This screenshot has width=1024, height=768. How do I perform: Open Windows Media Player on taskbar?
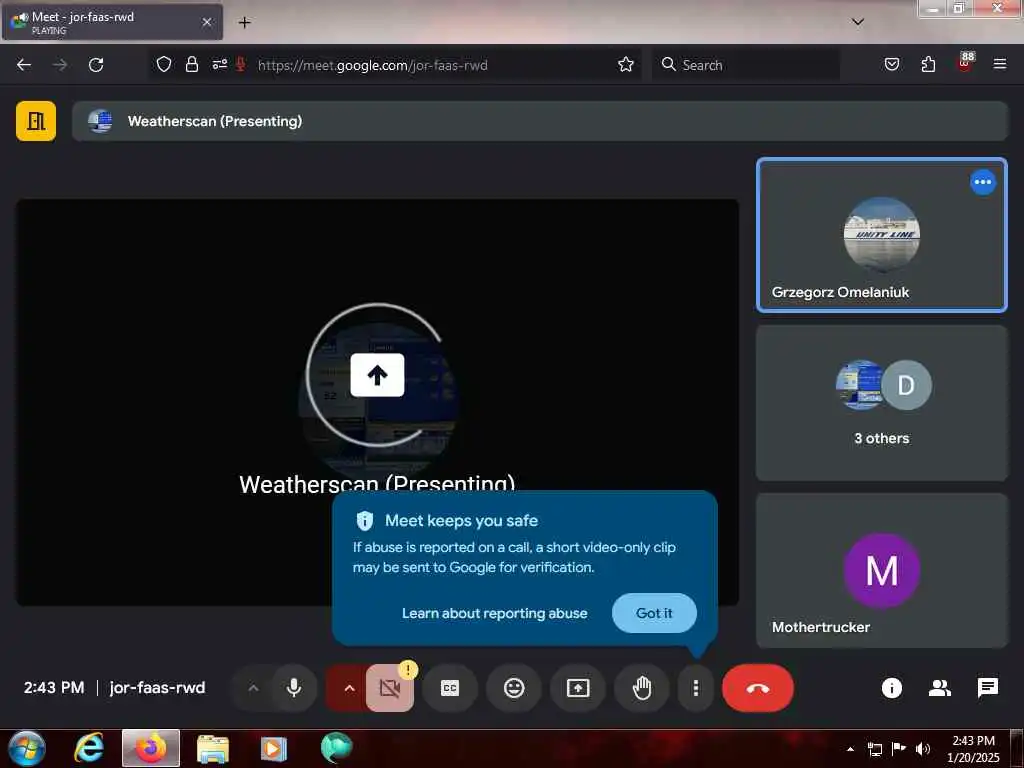274,749
